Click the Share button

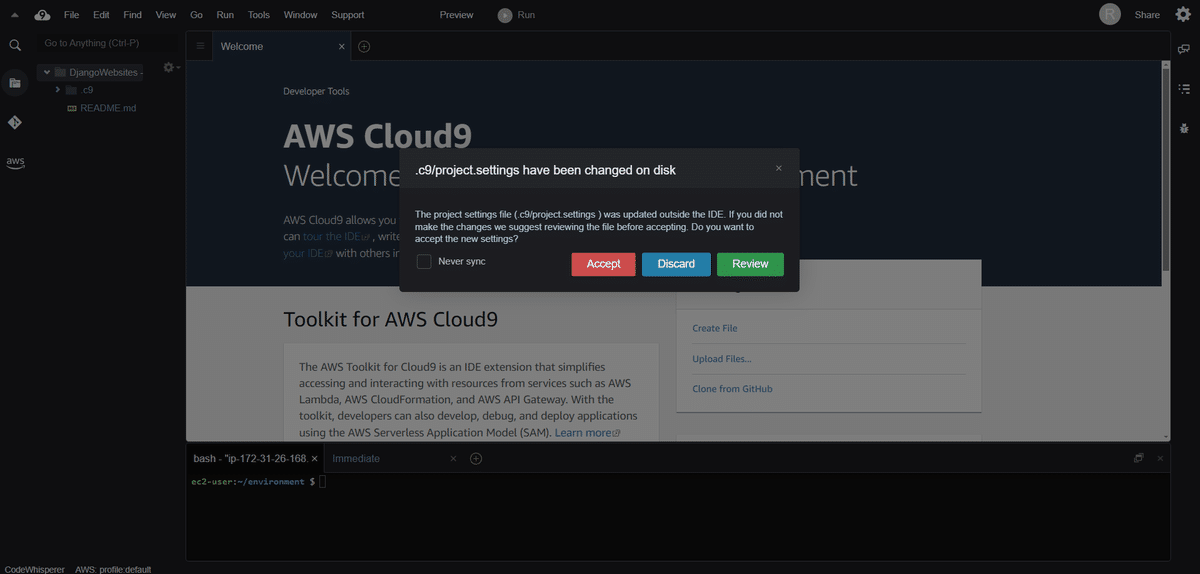click(1147, 15)
